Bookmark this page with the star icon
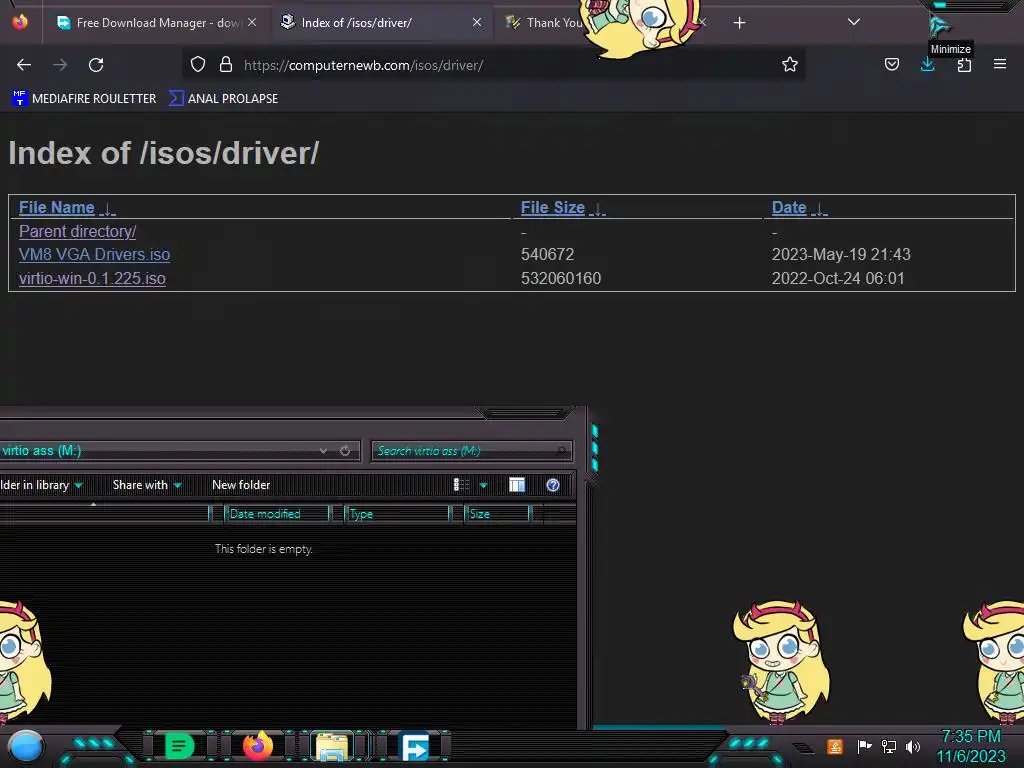This screenshot has width=1024, height=768. tap(790, 64)
